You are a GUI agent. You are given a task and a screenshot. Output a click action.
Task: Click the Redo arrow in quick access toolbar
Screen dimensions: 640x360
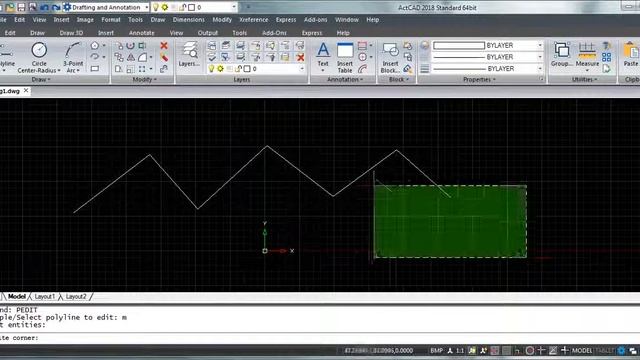tap(56, 7)
